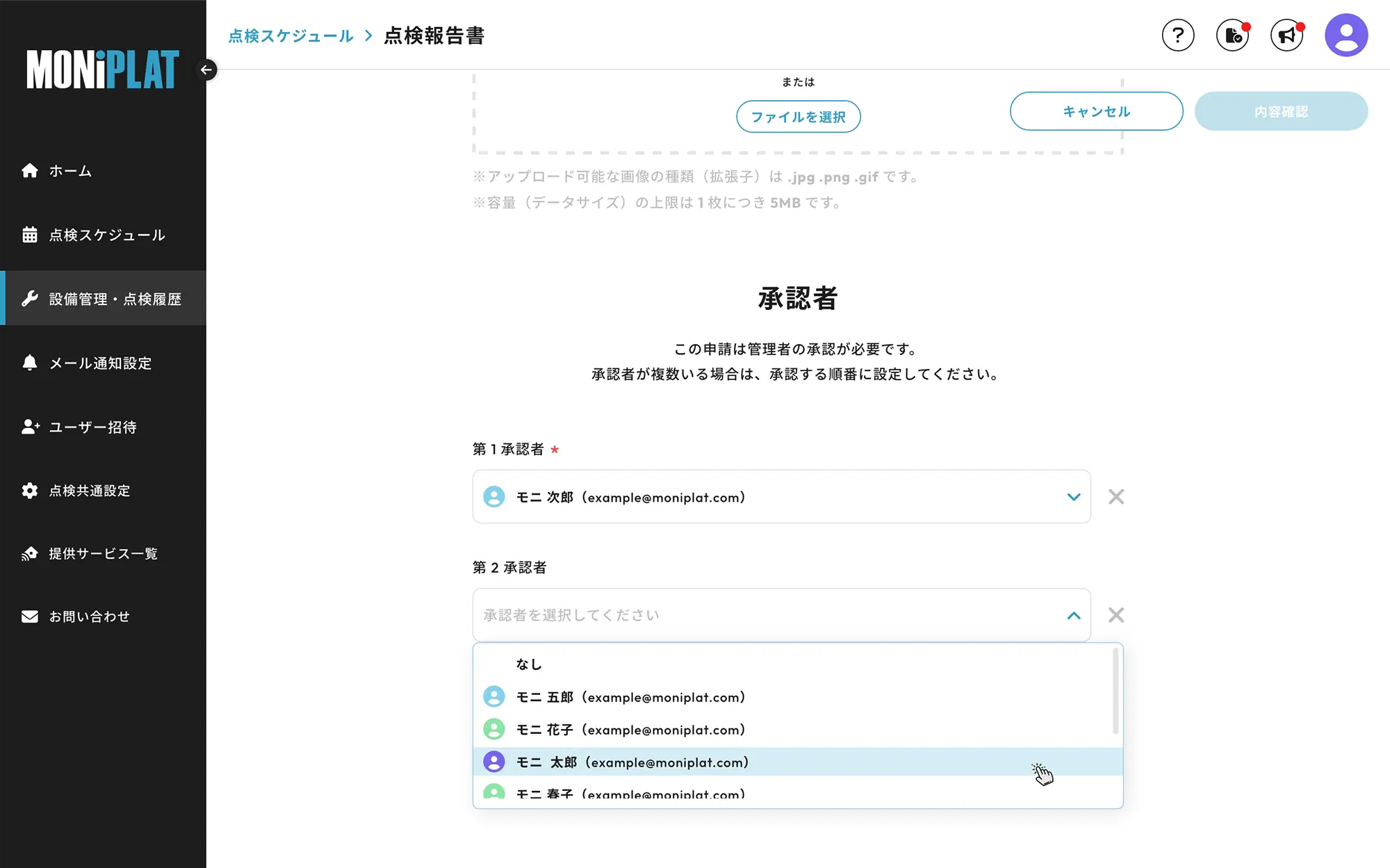Choose the partially visible モニ 春子 option

tap(798, 793)
